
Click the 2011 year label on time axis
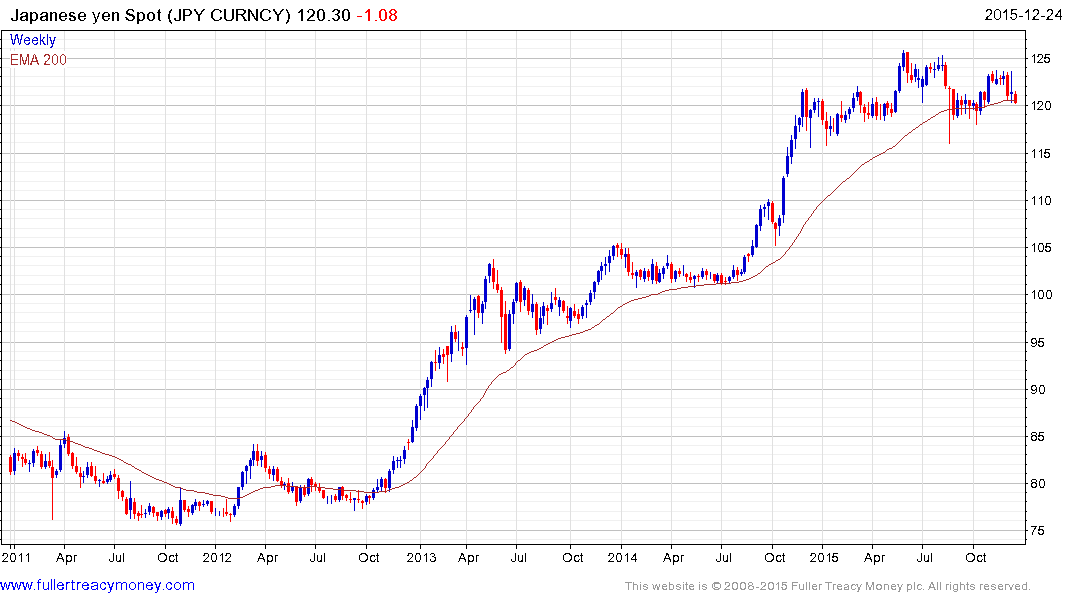pos(16,557)
